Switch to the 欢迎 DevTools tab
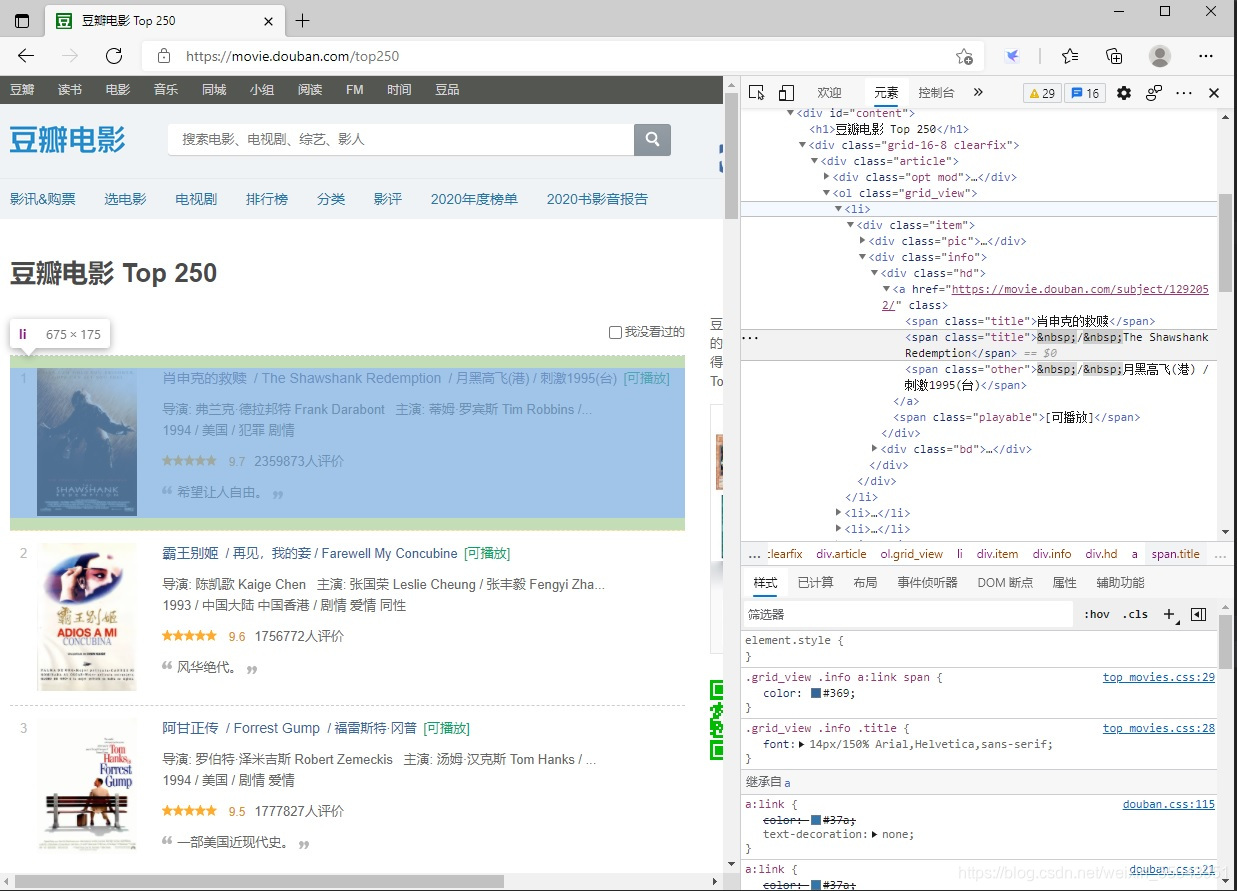The width and height of the screenshot is (1237, 891). point(830,92)
